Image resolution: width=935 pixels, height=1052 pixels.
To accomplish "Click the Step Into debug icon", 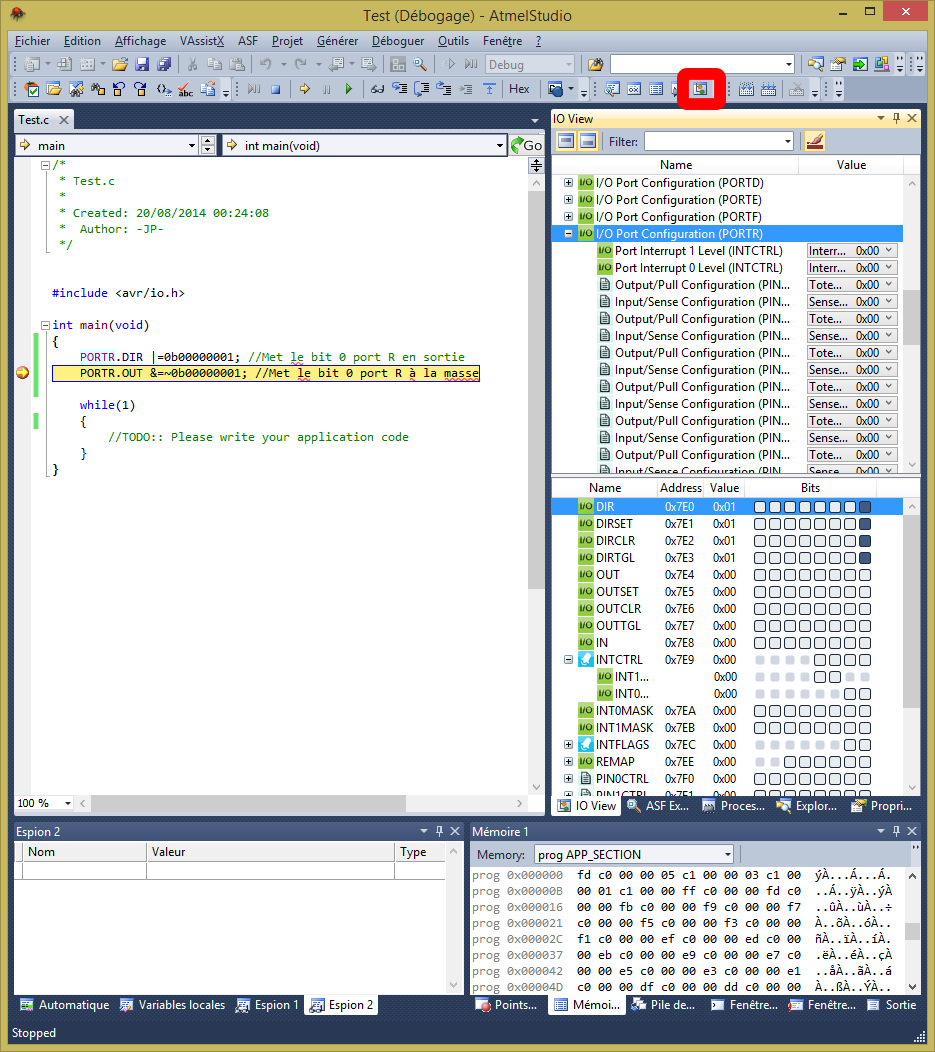I will click(x=398, y=89).
